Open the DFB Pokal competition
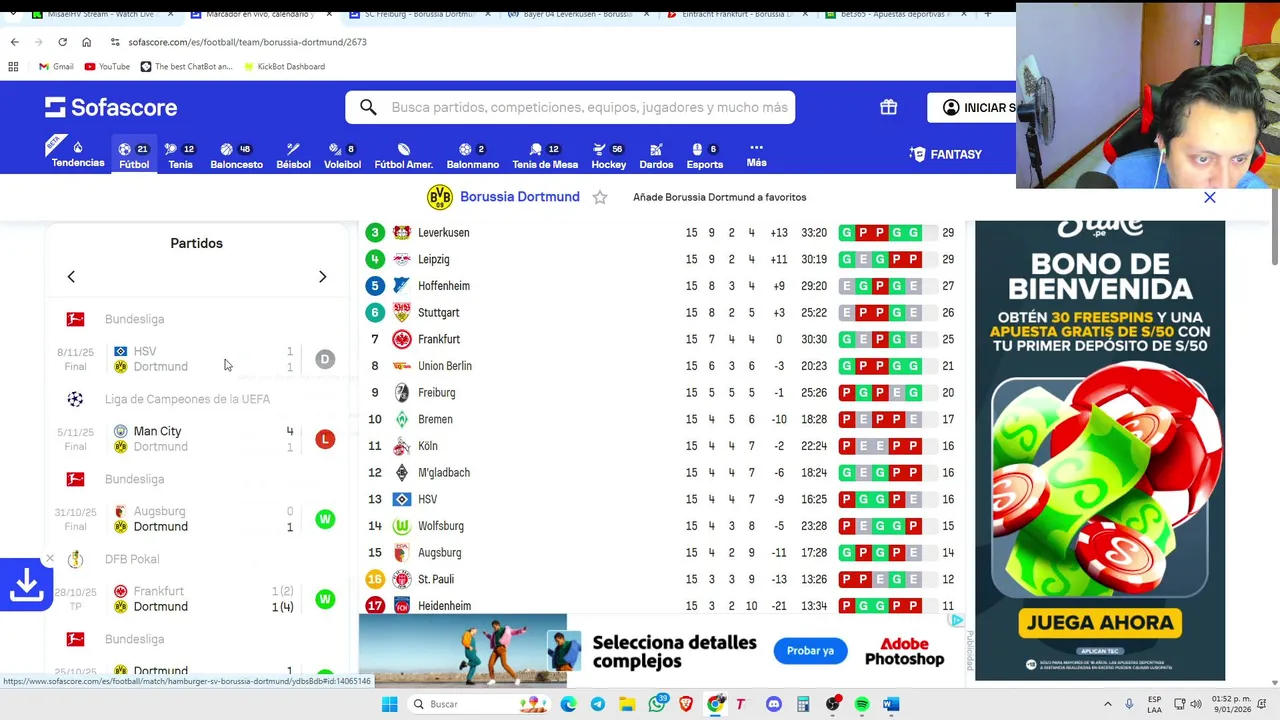 tap(132, 559)
